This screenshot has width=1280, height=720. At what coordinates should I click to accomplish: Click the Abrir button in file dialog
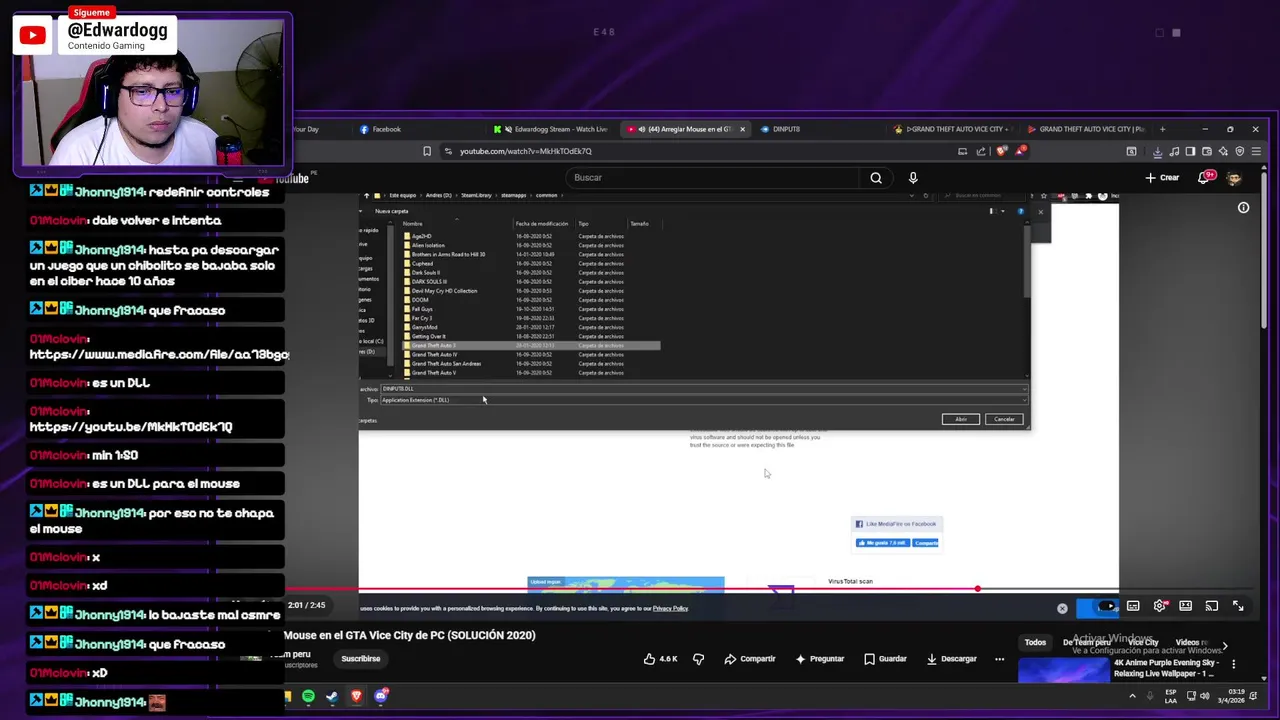(x=960, y=419)
